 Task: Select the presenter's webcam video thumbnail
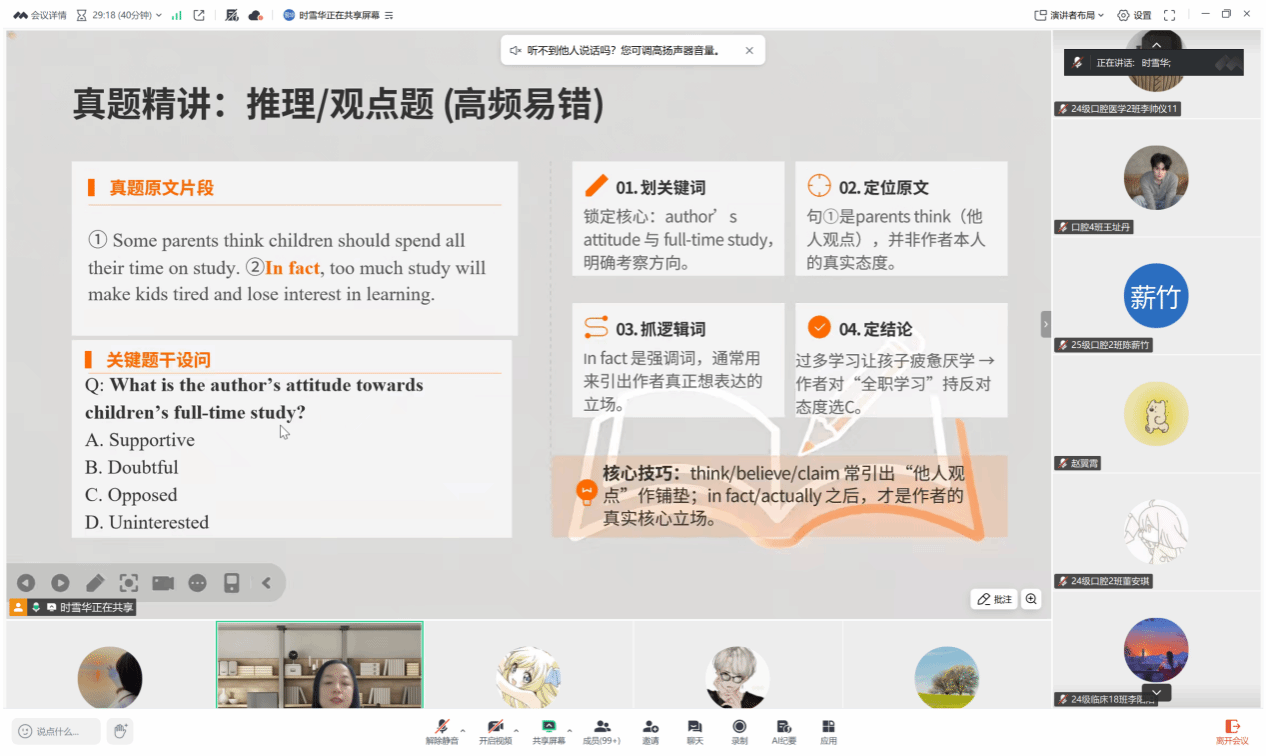pos(320,665)
